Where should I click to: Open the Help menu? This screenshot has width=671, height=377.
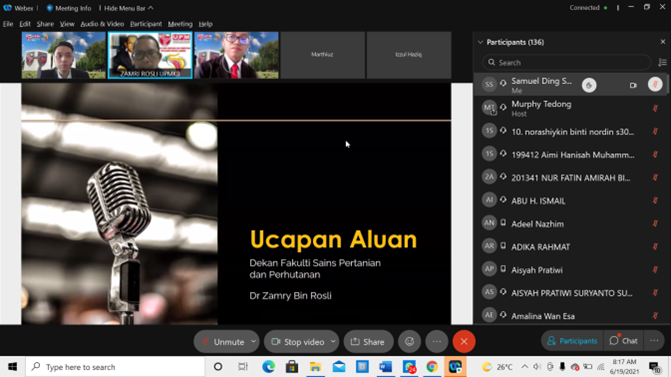[205, 24]
